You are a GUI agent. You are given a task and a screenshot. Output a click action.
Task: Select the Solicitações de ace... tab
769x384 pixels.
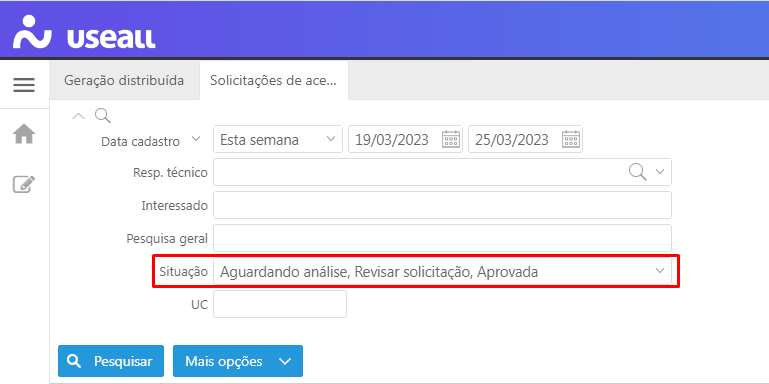pyautogui.click(x=274, y=81)
